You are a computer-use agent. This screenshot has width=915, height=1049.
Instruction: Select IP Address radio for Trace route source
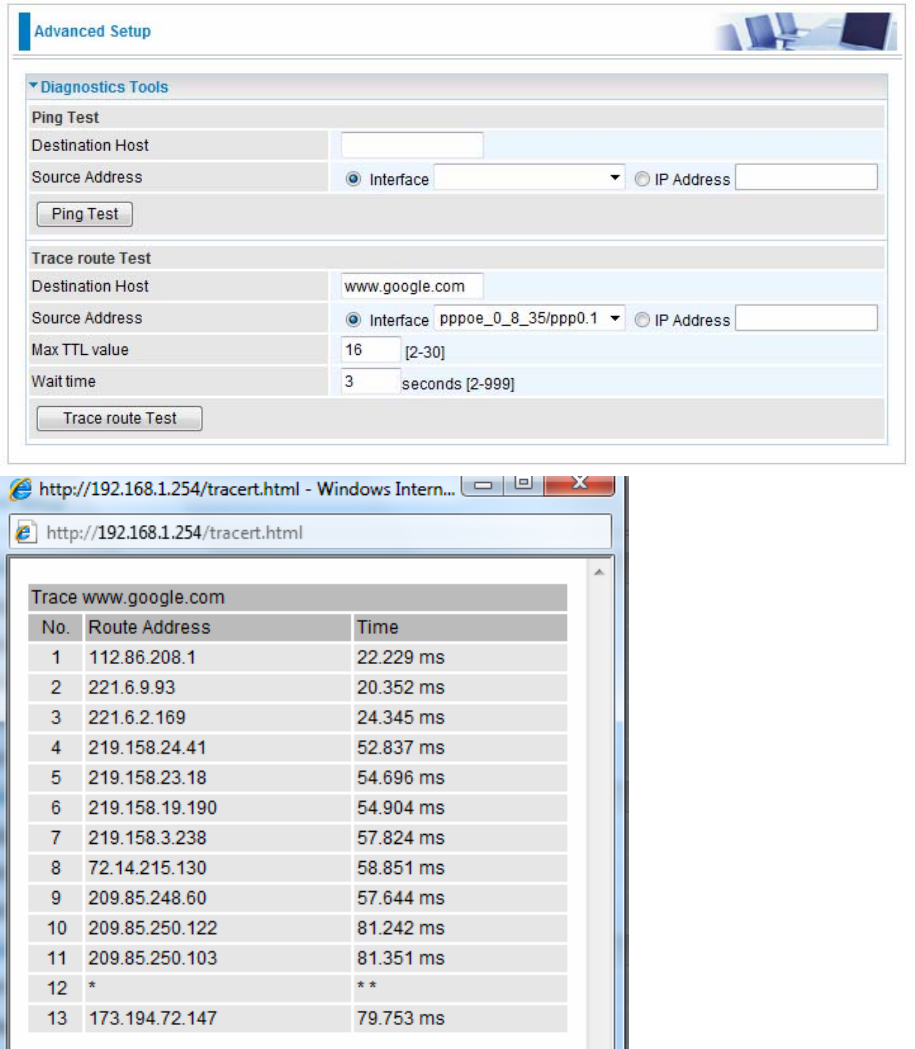642,319
